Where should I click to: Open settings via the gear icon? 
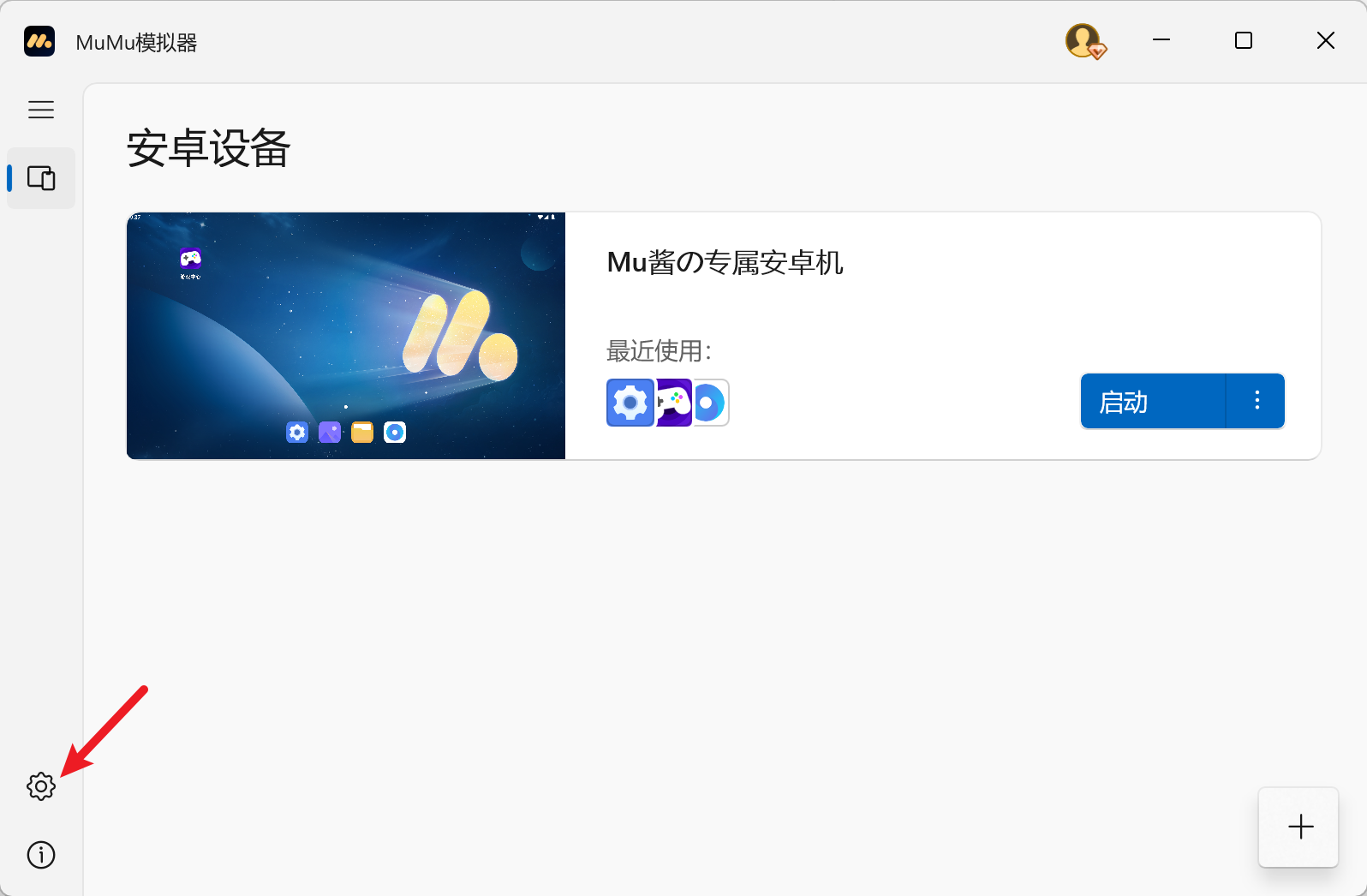[41, 785]
